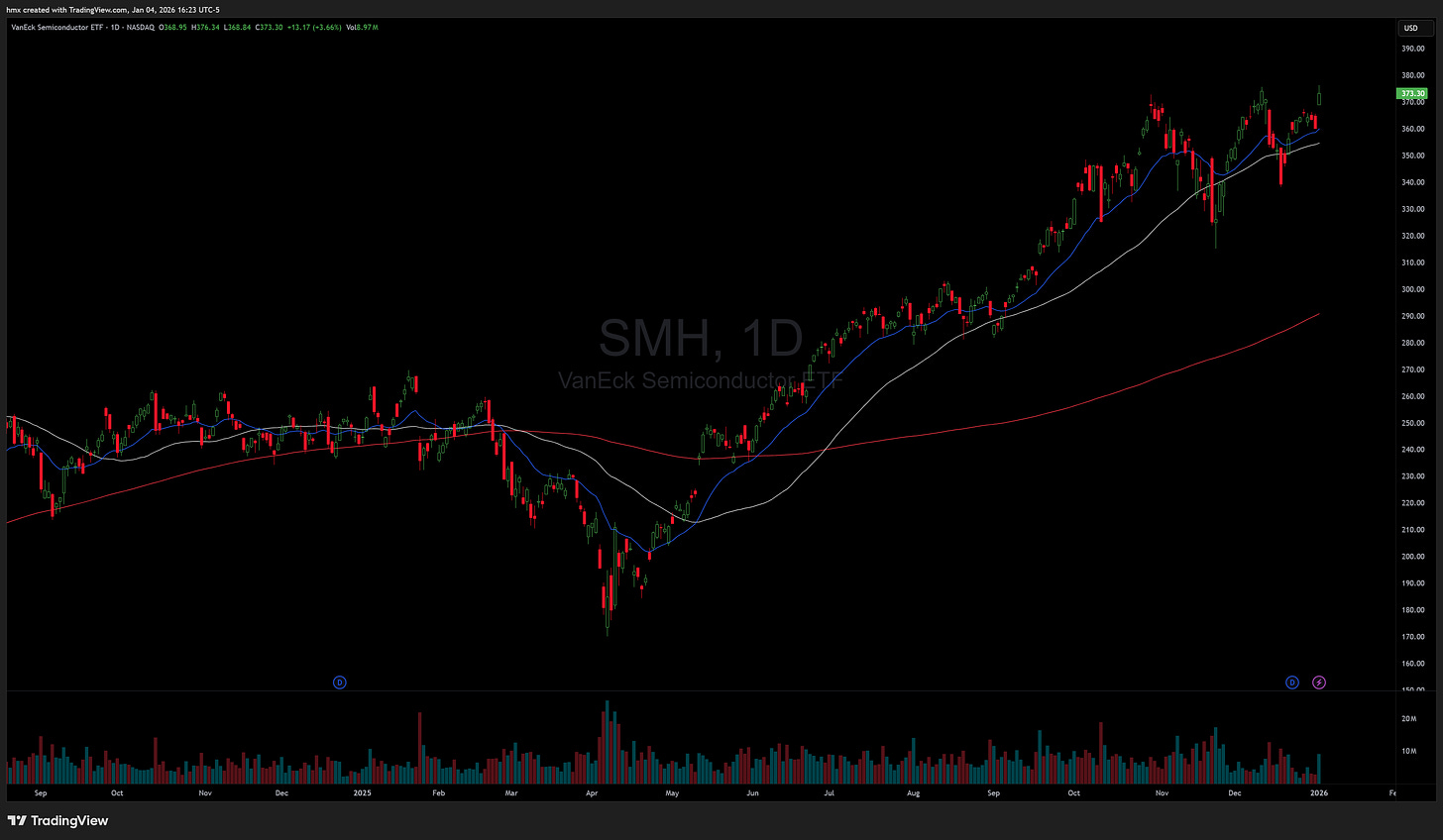
Task: Click the dividend marker near the 2025 label
Action: tap(339, 682)
